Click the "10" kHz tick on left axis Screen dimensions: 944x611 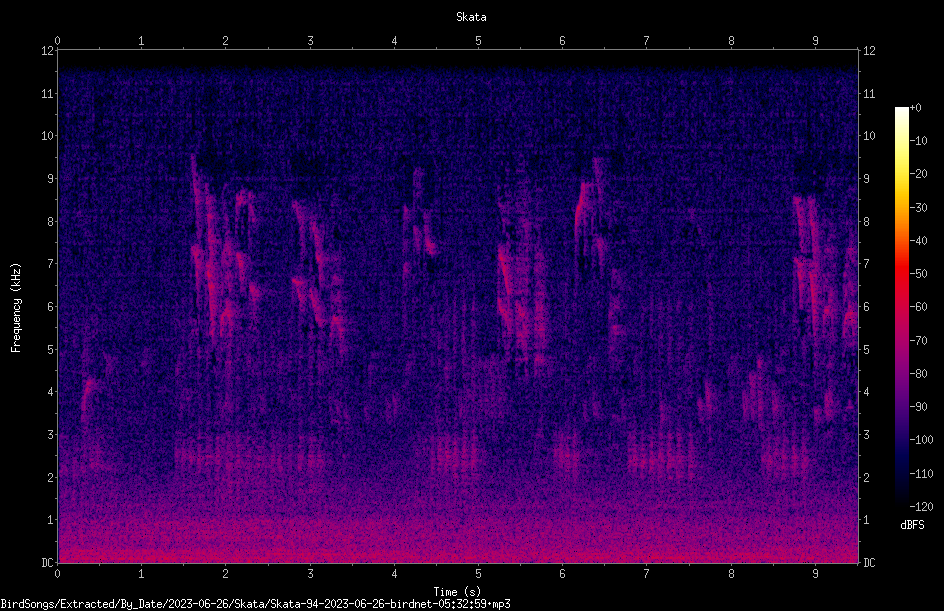47,136
